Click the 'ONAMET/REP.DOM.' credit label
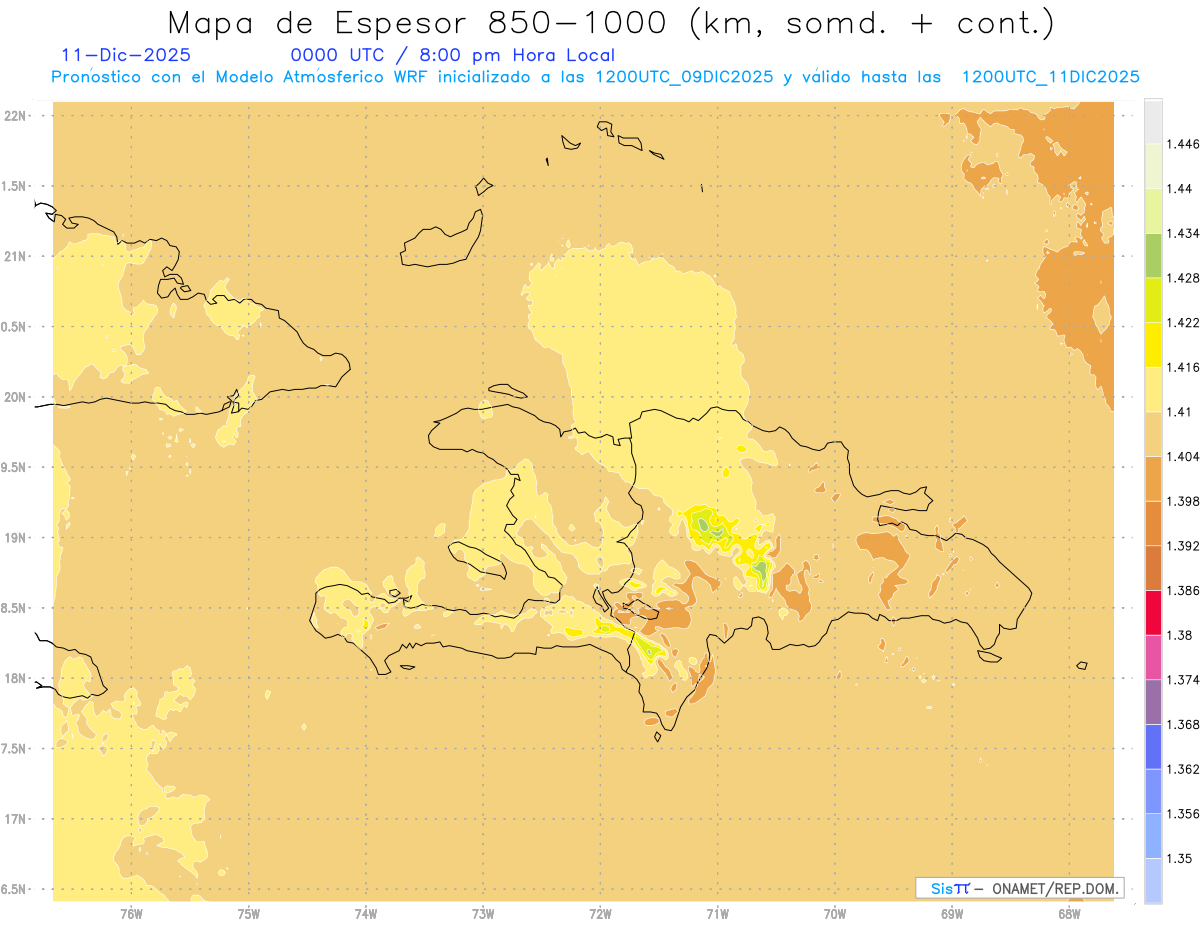This screenshot has height=927, width=1200. tap(1053, 888)
